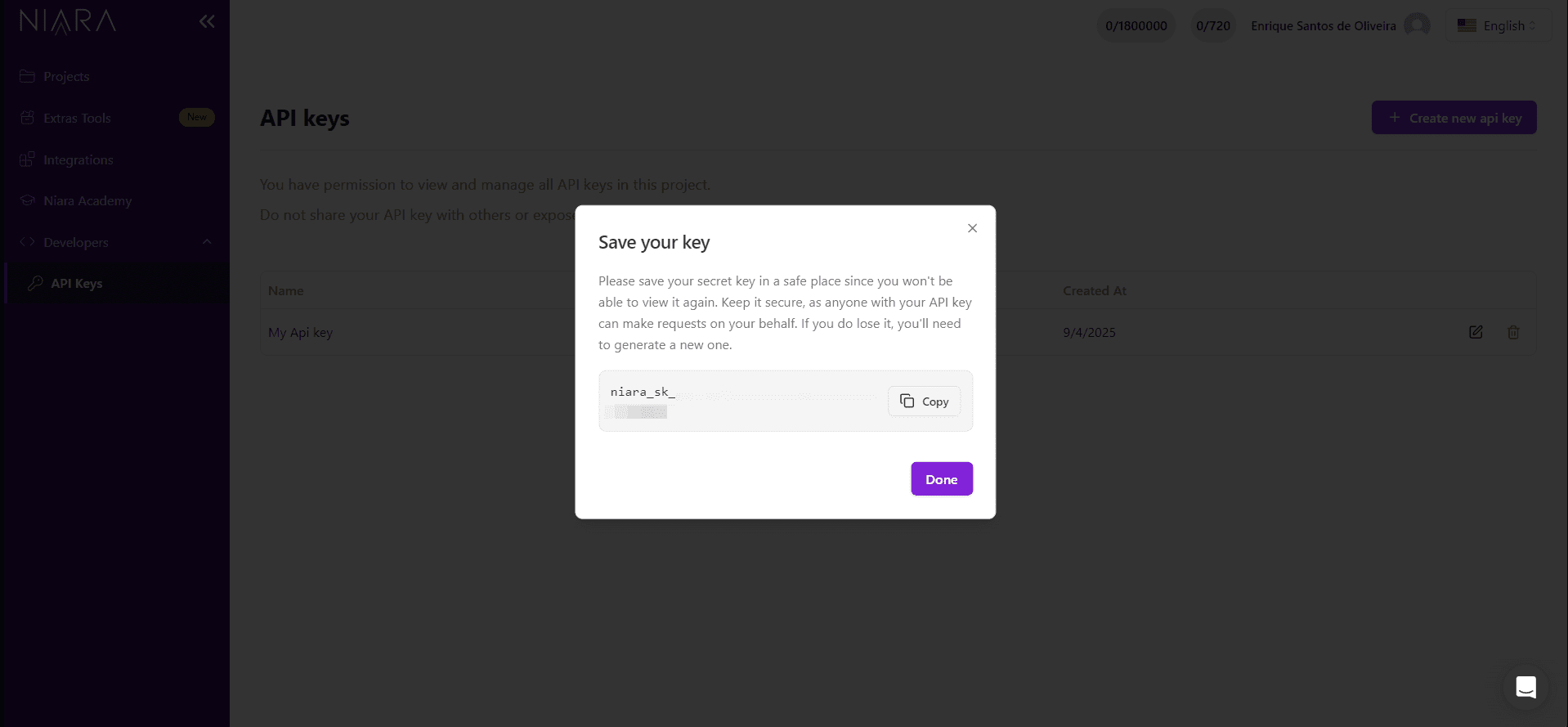1568x727 pixels.
Task: Open the chat support bubble
Action: coord(1525,687)
